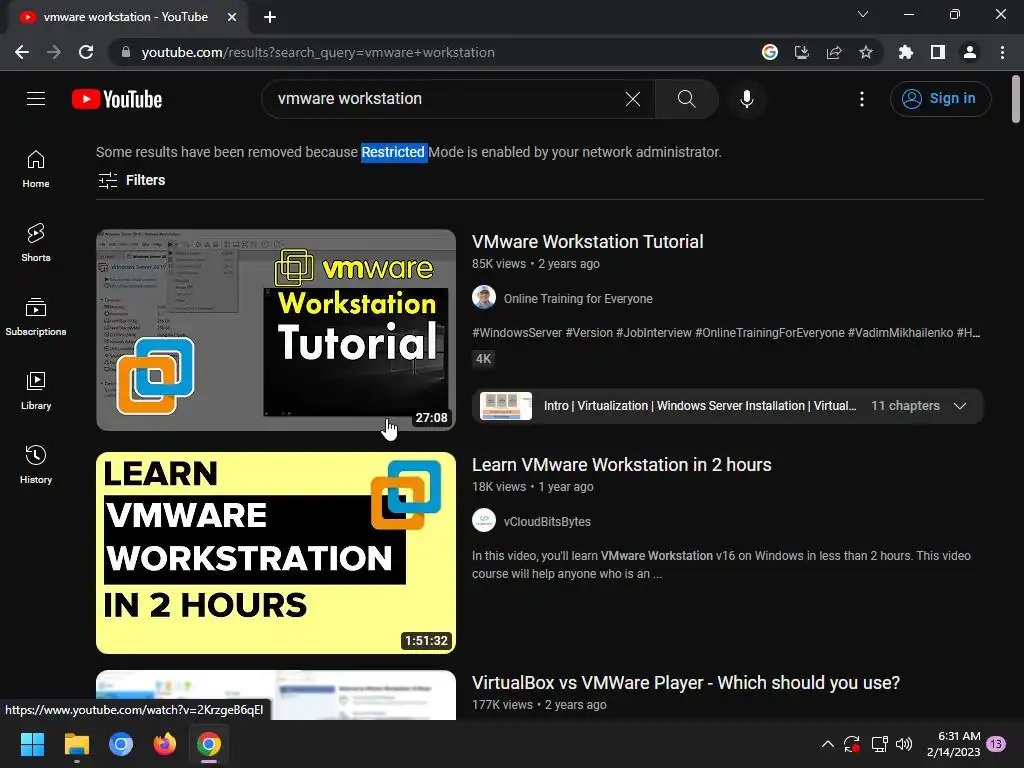Screen dimensions: 1024x768
Task: Clear the search box with the X
Action: pyautogui.click(x=632, y=99)
